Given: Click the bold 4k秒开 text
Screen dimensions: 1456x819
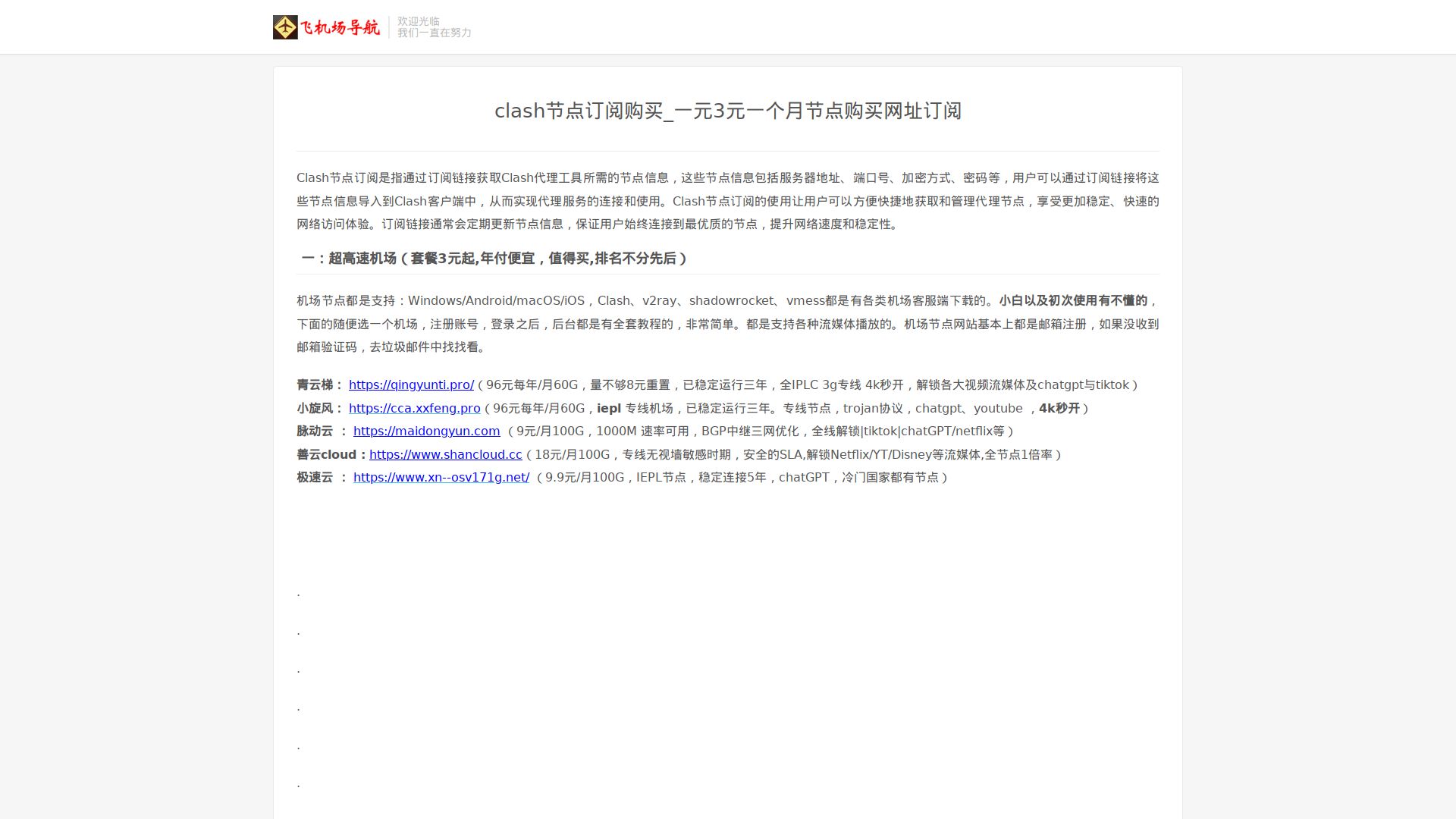Looking at the screenshot, I should click(x=1059, y=409).
